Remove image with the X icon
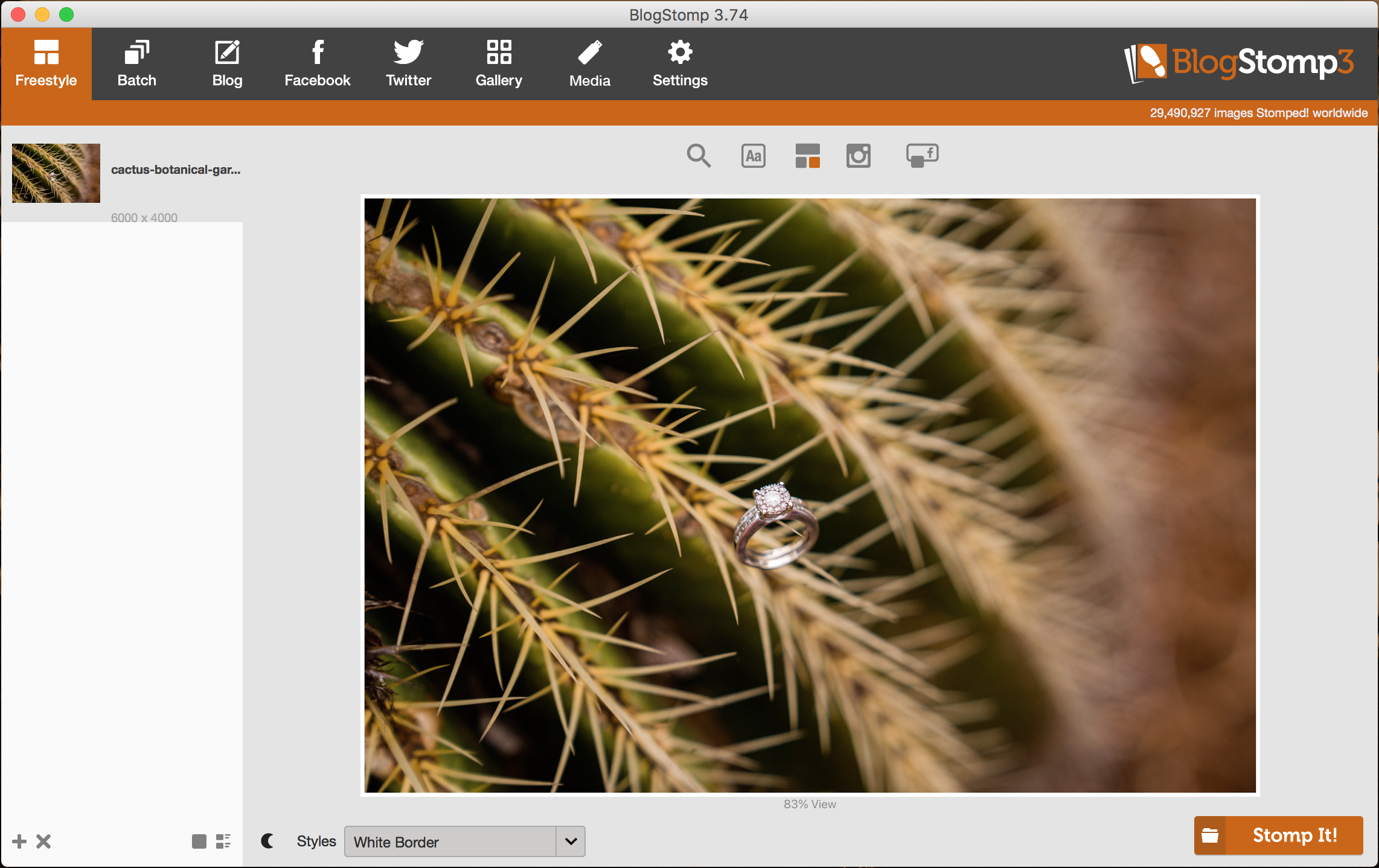Image resolution: width=1379 pixels, height=868 pixels. (43, 841)
